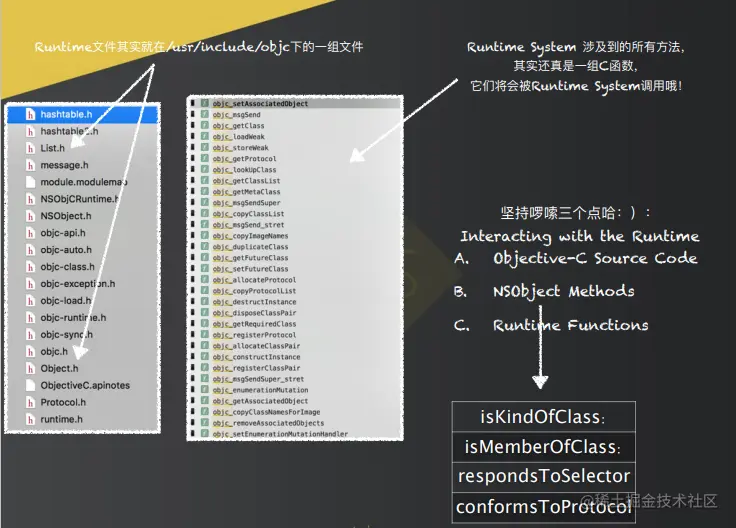The image size is (736, 528).
Task: Select the objc_setEnumerationMutationHandler function name
Action: point(280,434)
